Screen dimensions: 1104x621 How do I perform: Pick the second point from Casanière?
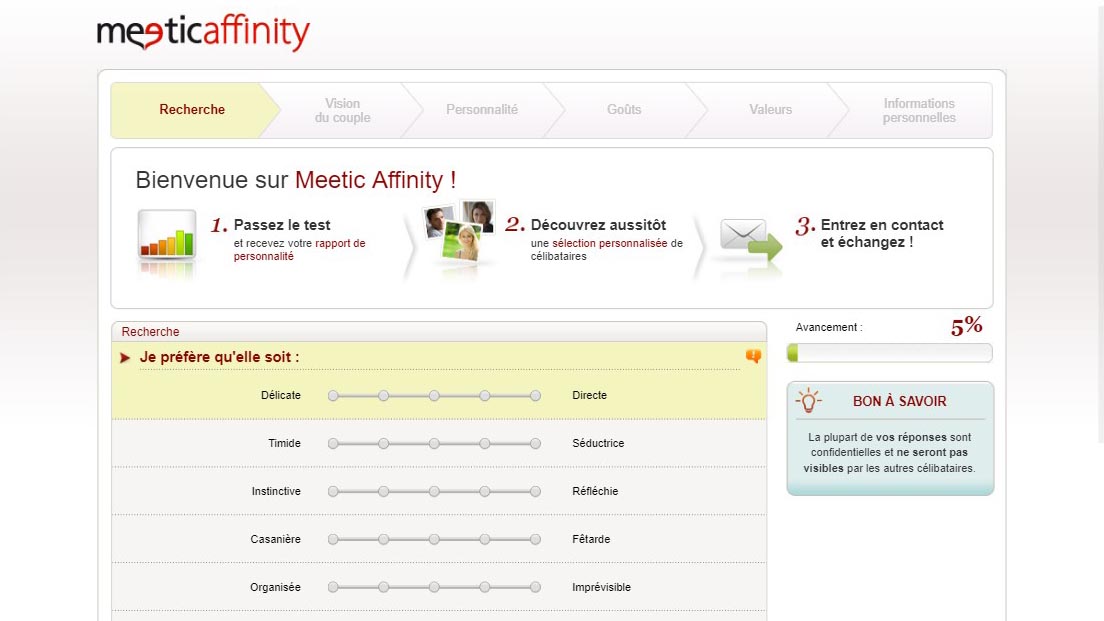pyautogui.click(x=384, y=539)
